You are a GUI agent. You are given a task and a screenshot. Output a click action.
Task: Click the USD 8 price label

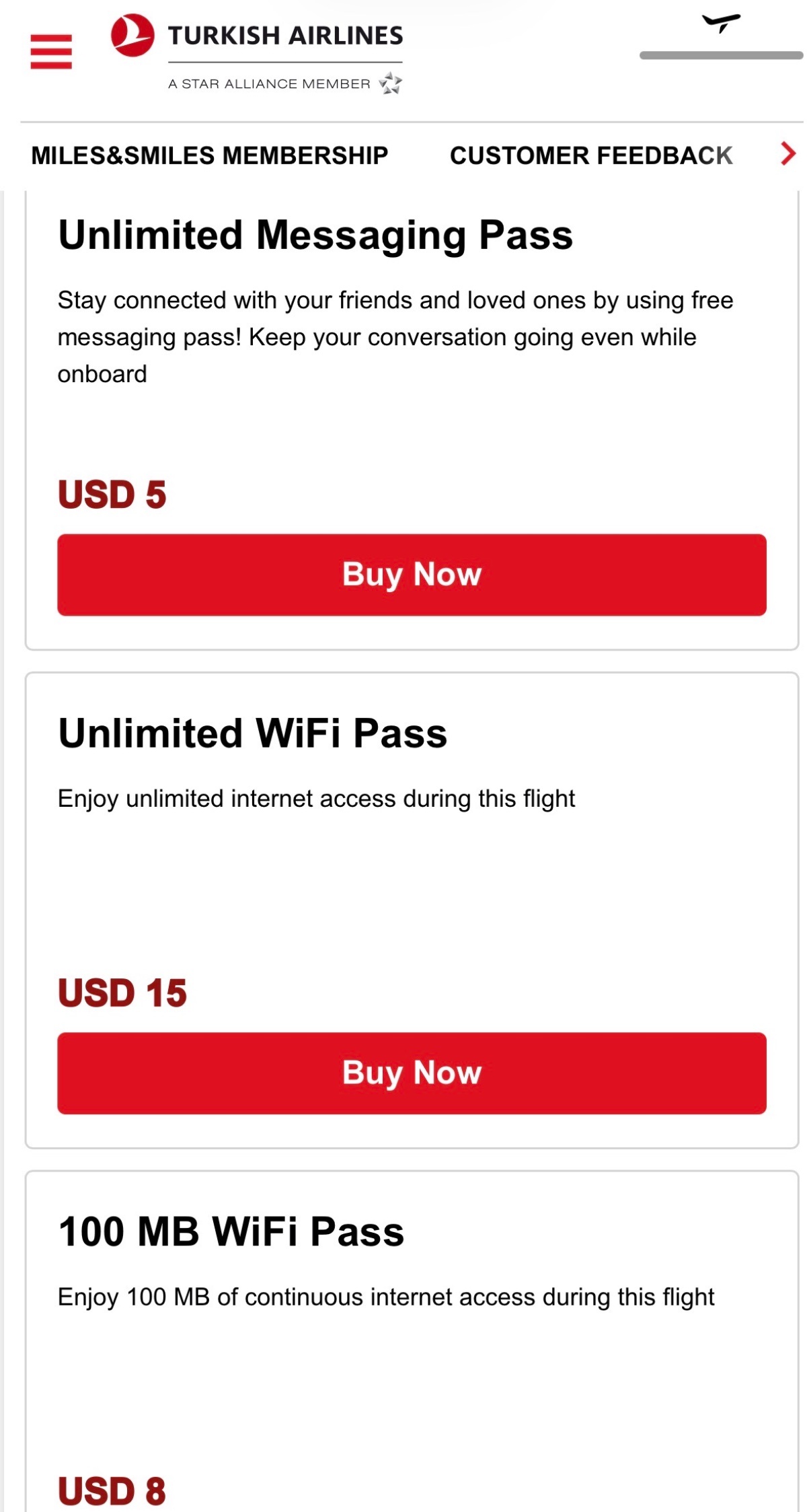[x=112, y=1490]
